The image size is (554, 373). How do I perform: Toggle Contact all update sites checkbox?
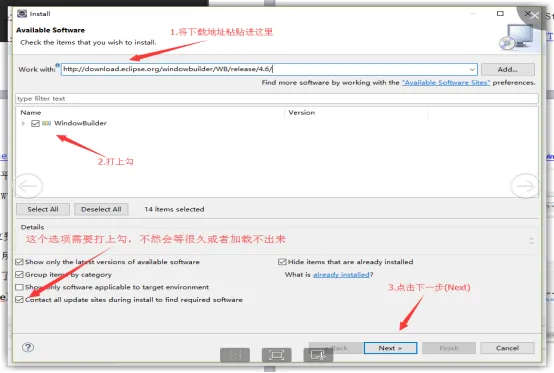[x=20, y=300]
